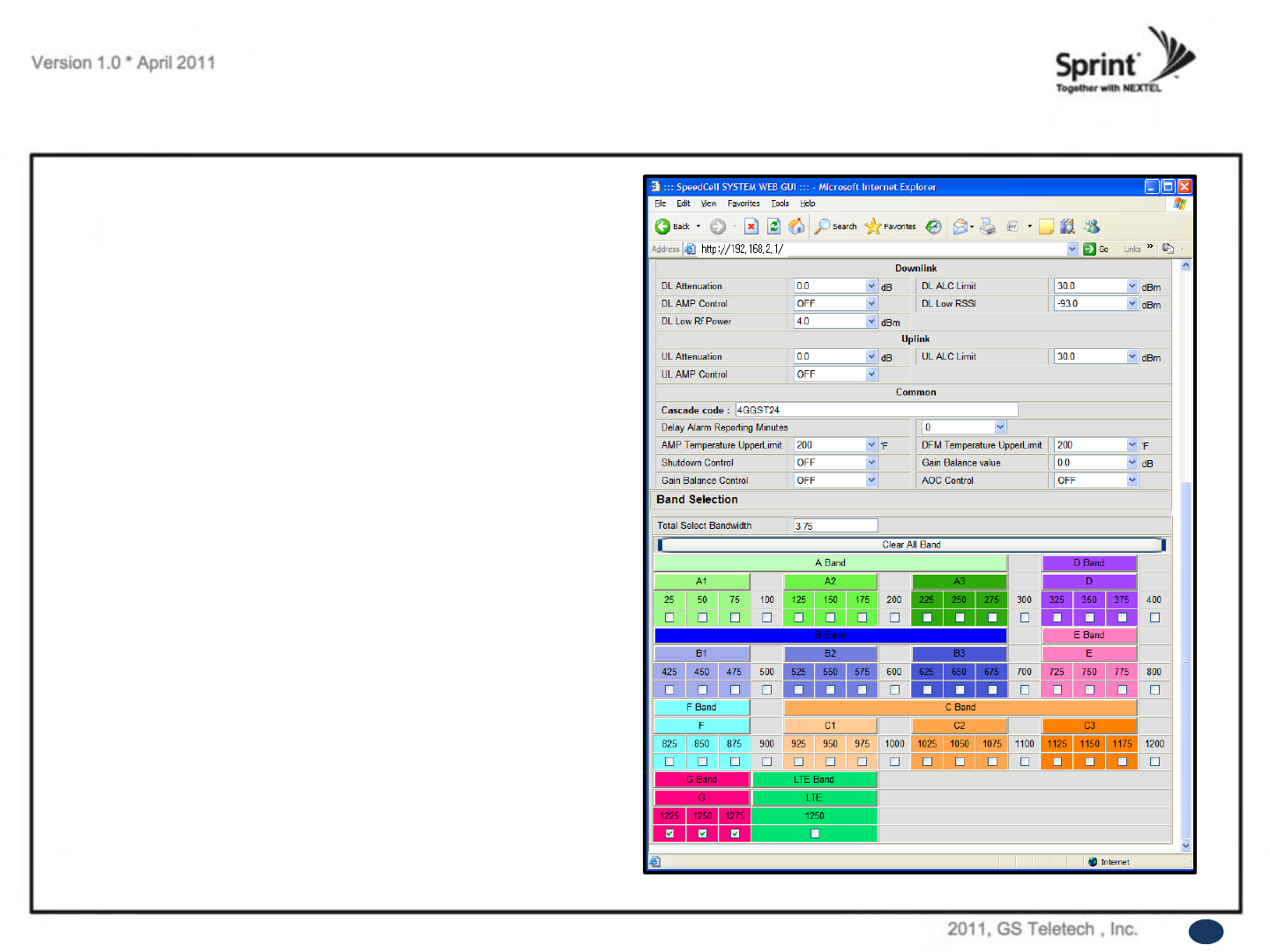Click the Research books icon
The height and width of the screenshot is (952, 1270).
tap(1067, 227)
